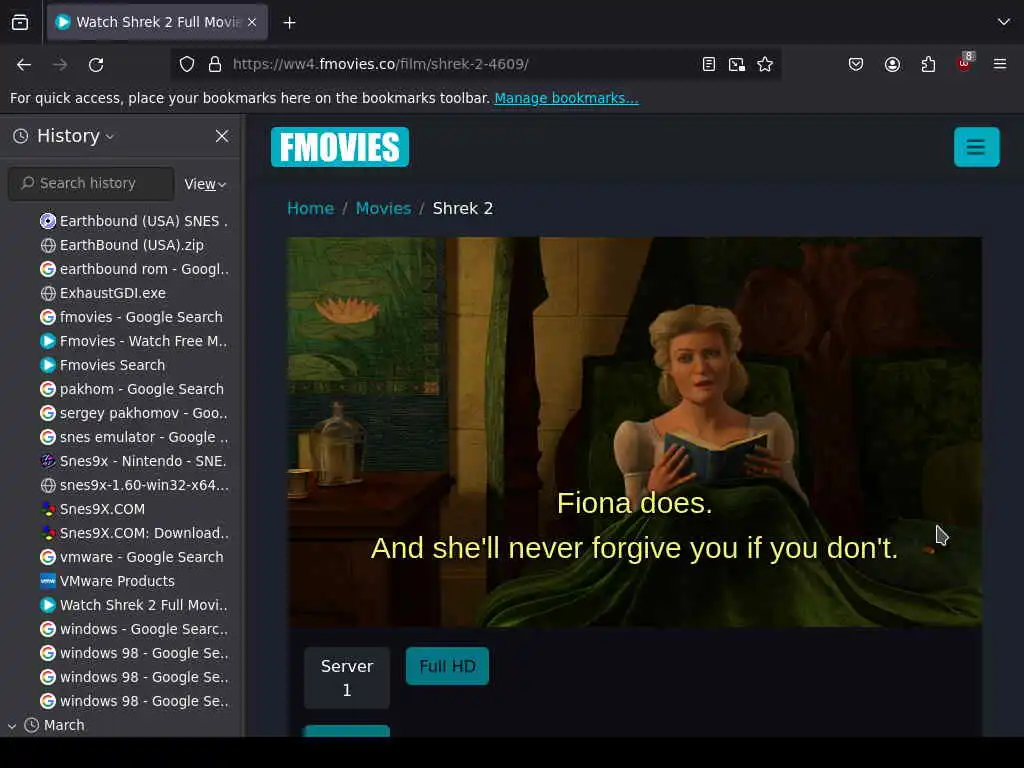This screenshot has width=1024, height=768.
Task: Click the tracking protection shield icon
Action: tap(187, 64)
